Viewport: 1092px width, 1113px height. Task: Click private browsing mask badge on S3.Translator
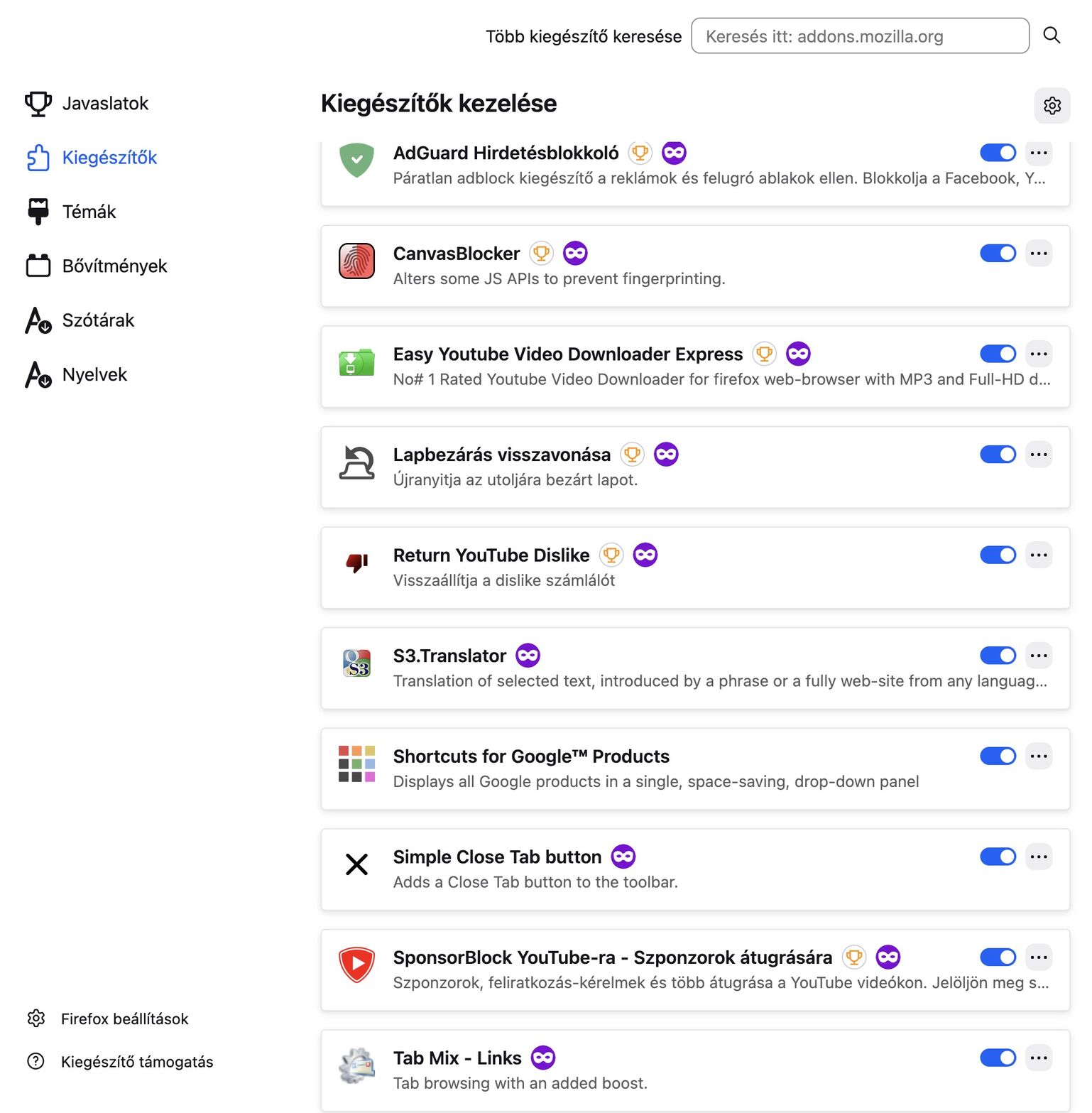[x=528, y=655]
